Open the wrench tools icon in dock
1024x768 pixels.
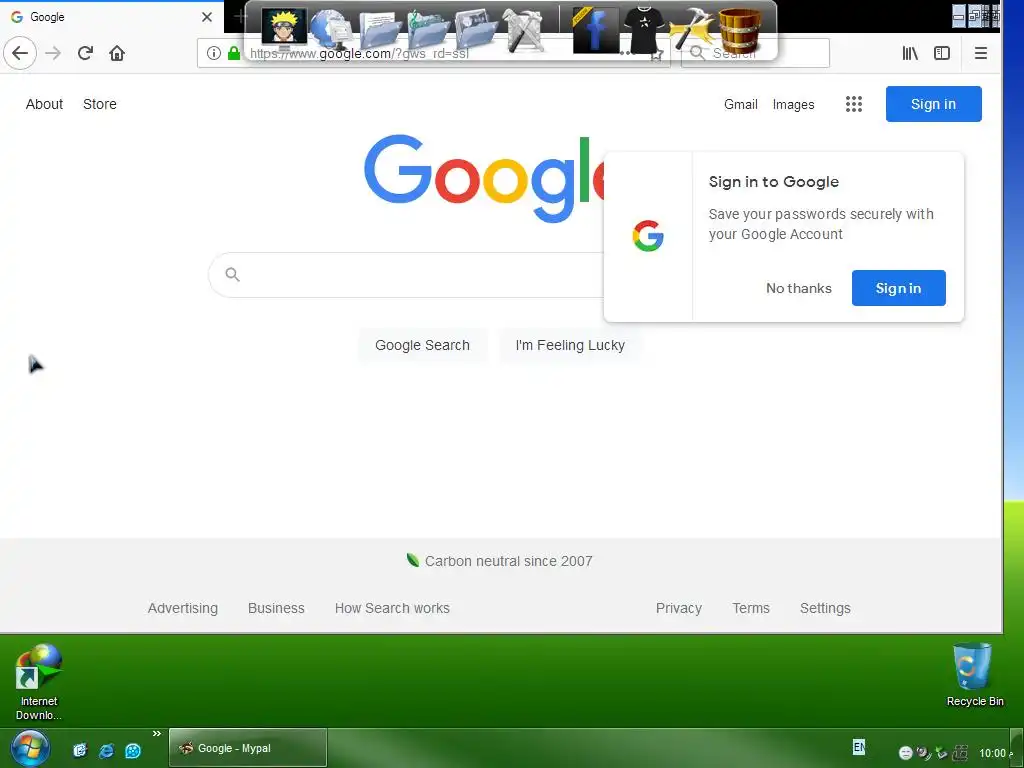(x=523, y=30)
